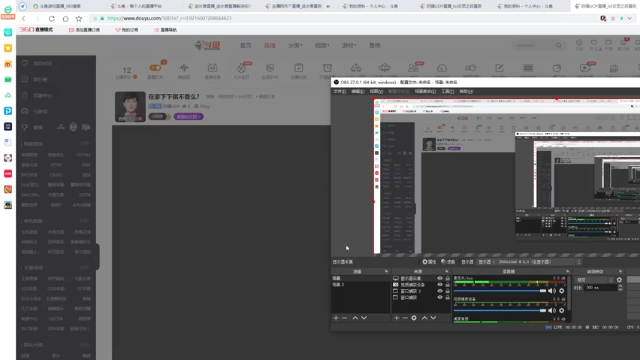Image resolution: width=640 pixels, height=360 pixels.
Task: Toggle visibility of 窗口捕获 2 source
Action: coord(440,291)
